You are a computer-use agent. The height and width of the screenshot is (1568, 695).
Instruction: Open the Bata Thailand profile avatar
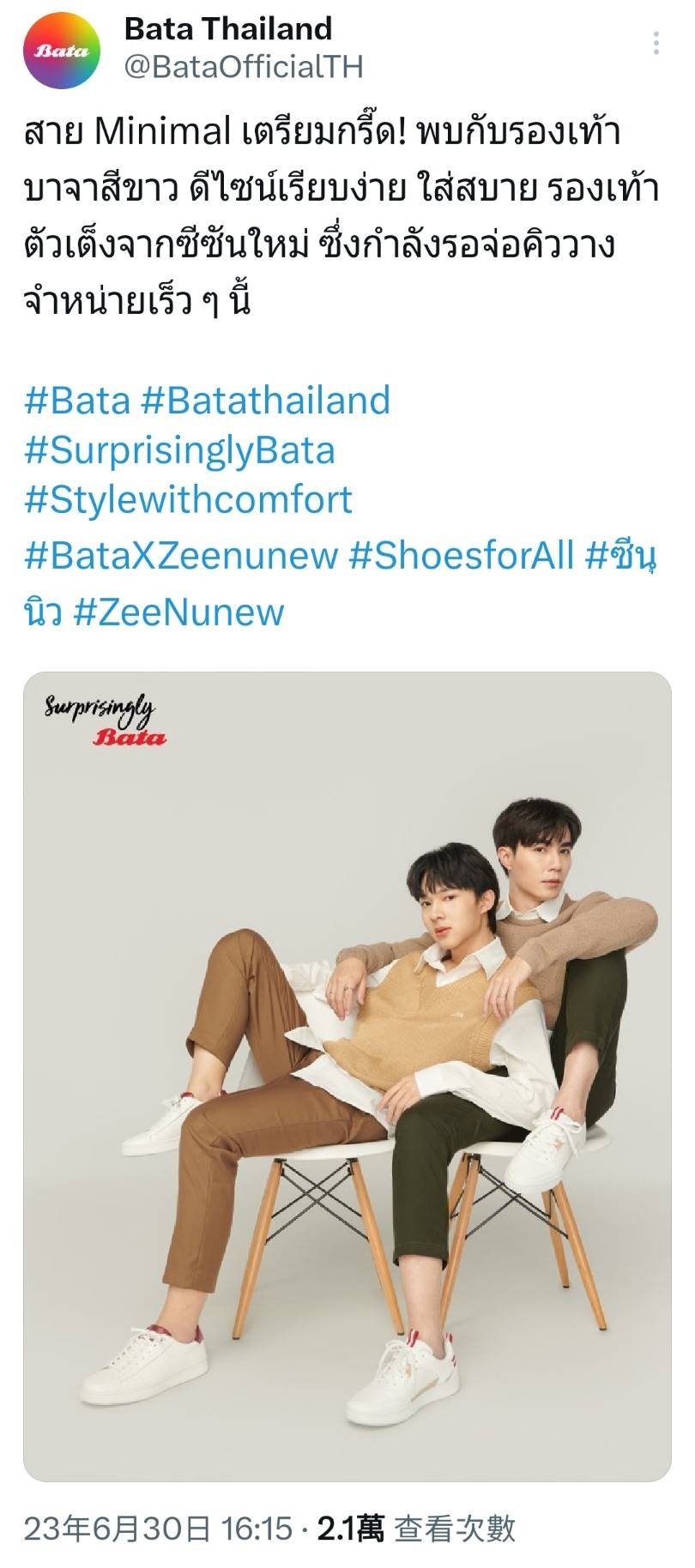(x=62, y=51)
